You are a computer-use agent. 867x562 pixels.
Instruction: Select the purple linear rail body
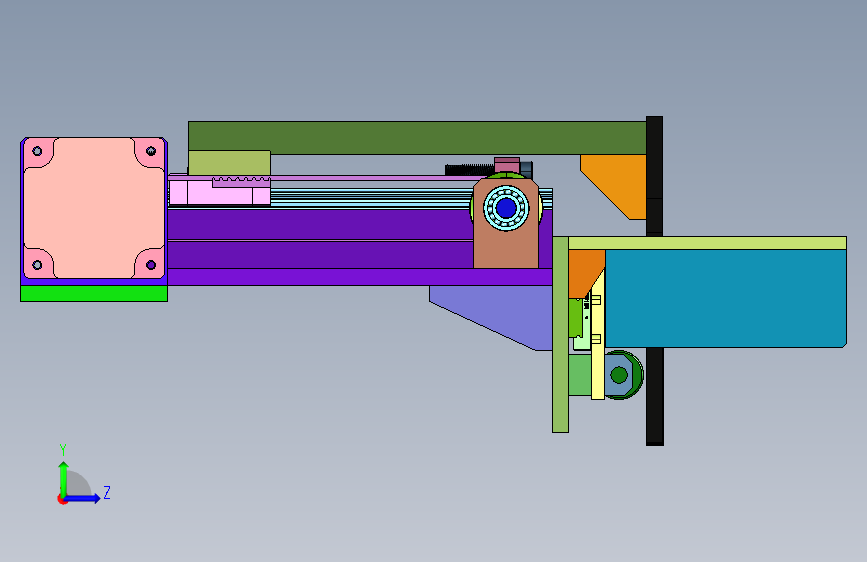[x=321, y=246]
